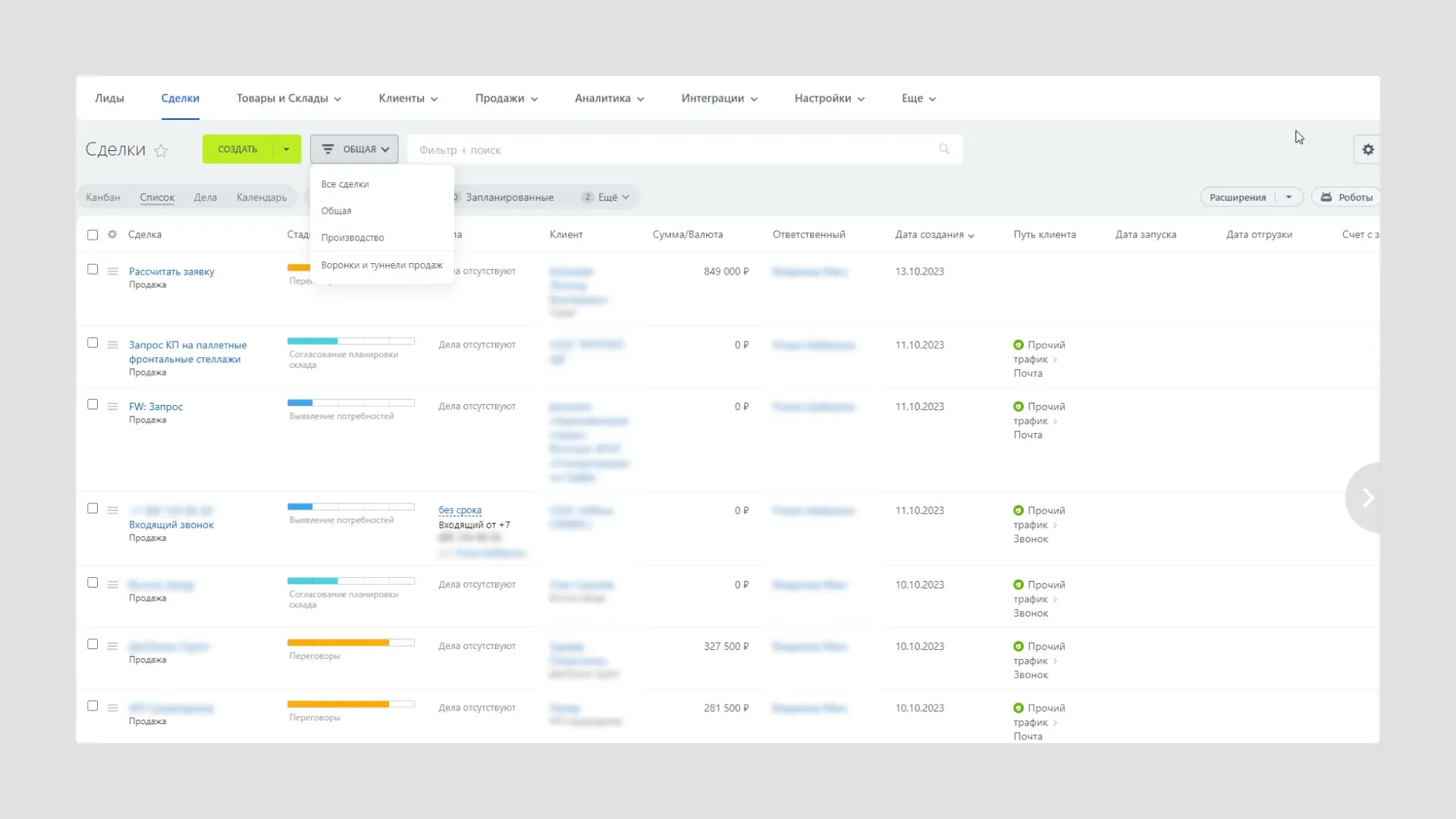Screen dimensions: 1456x819
Task: Switch to the Канбан view tab
Action: pos(103,197)
